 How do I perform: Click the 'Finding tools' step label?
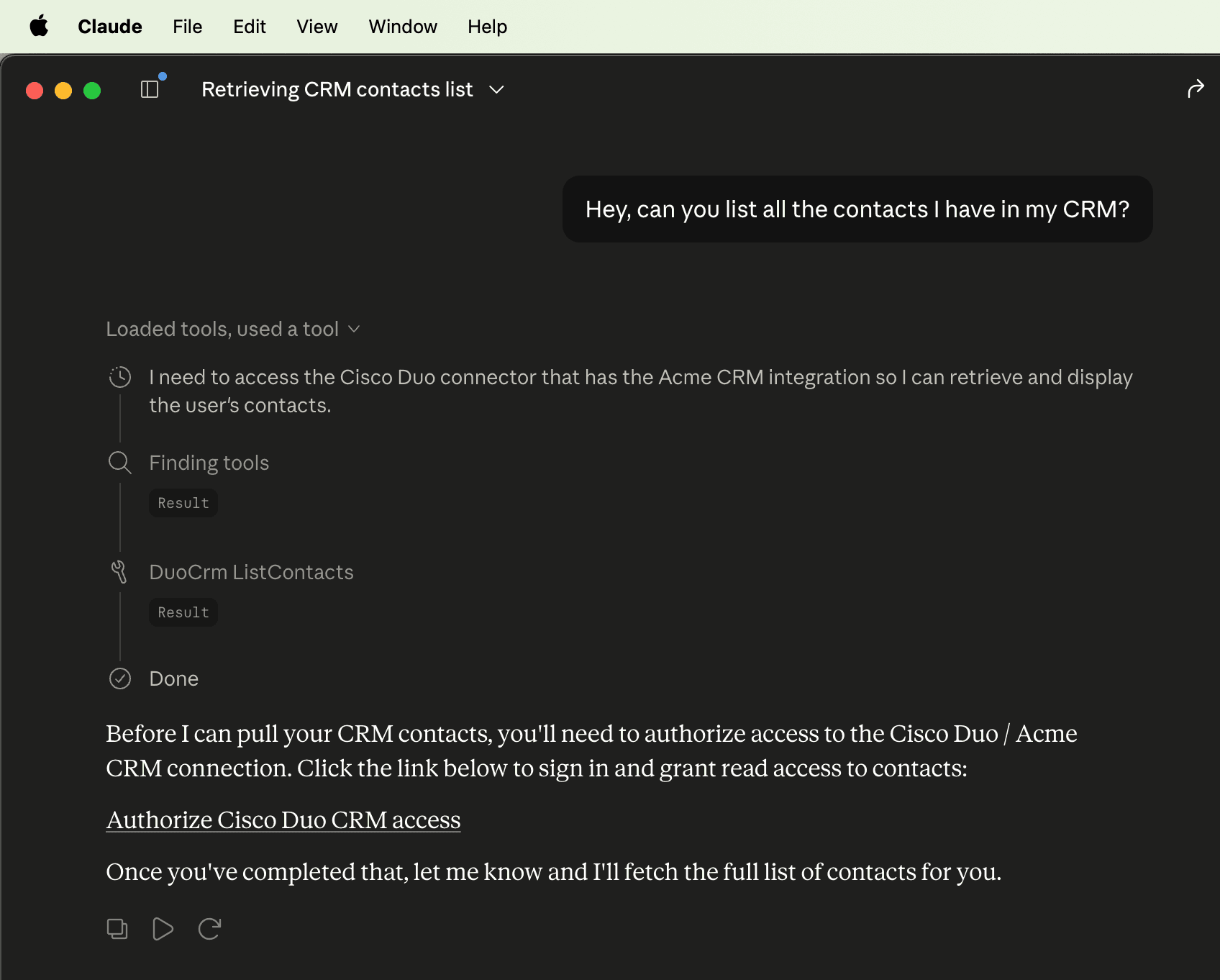[x=209, y=463]
